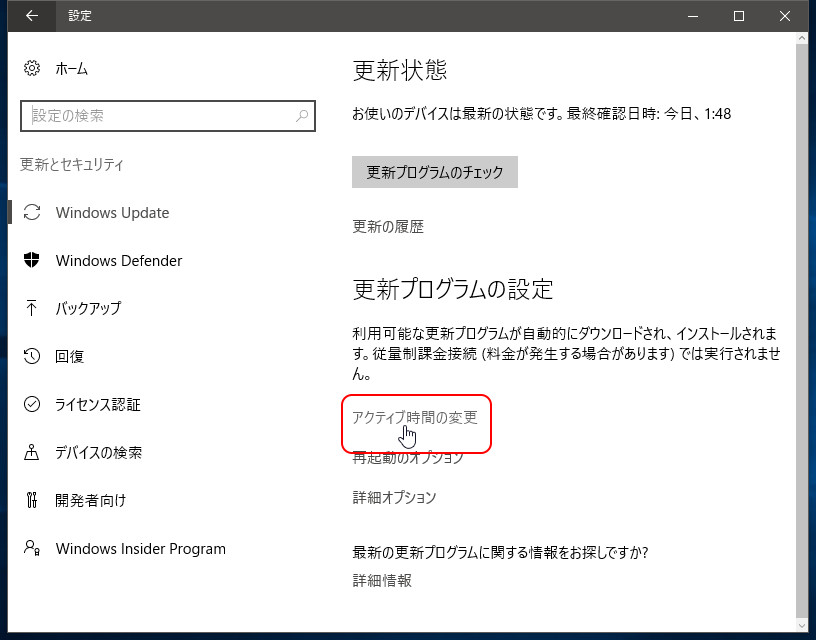816x640 pixels.
Task: Click the 開発者向け wrench icon
Action: tap(30, 500)
